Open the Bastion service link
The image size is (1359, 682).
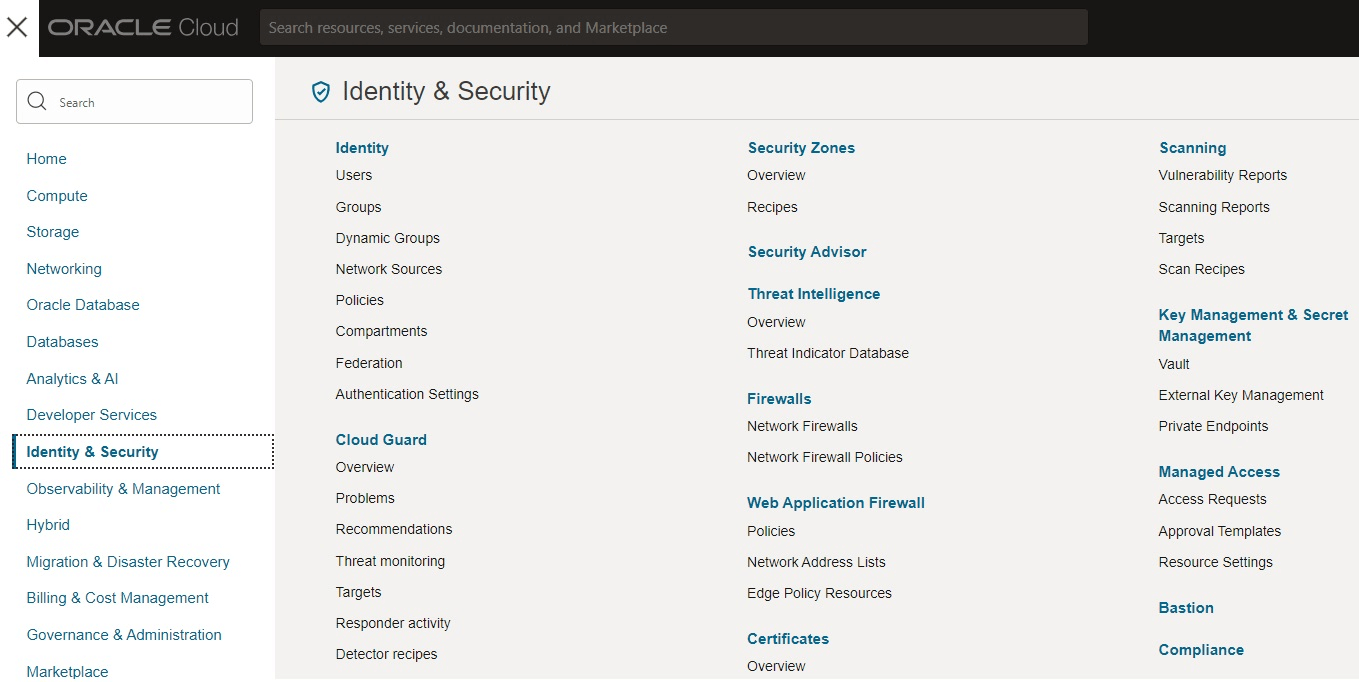1186,608
